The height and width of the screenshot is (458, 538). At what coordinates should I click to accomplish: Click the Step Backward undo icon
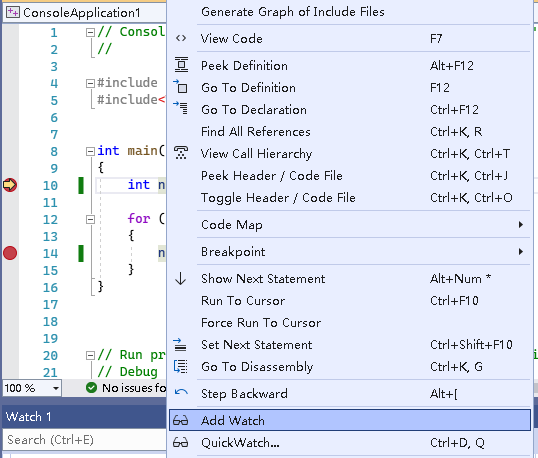point(181,392)
